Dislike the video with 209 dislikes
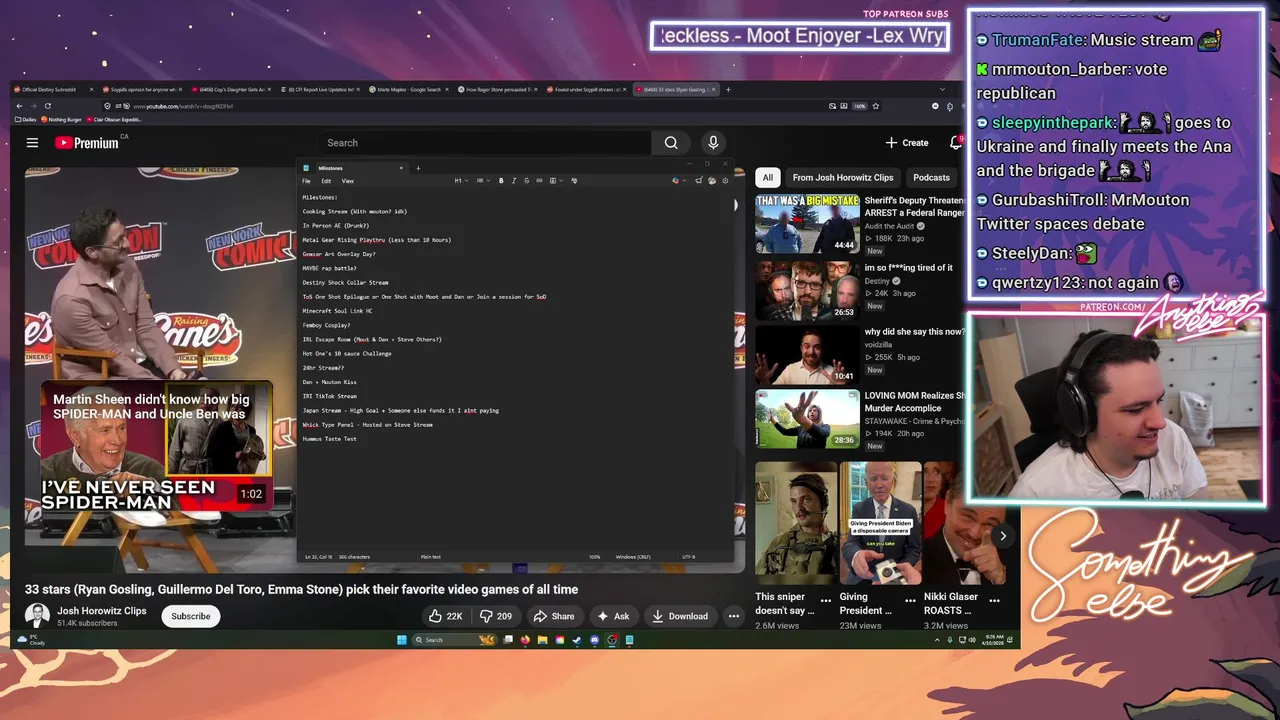Image resolution: width=1280 pixels, height=720 pixels. [x=496, y=616]
